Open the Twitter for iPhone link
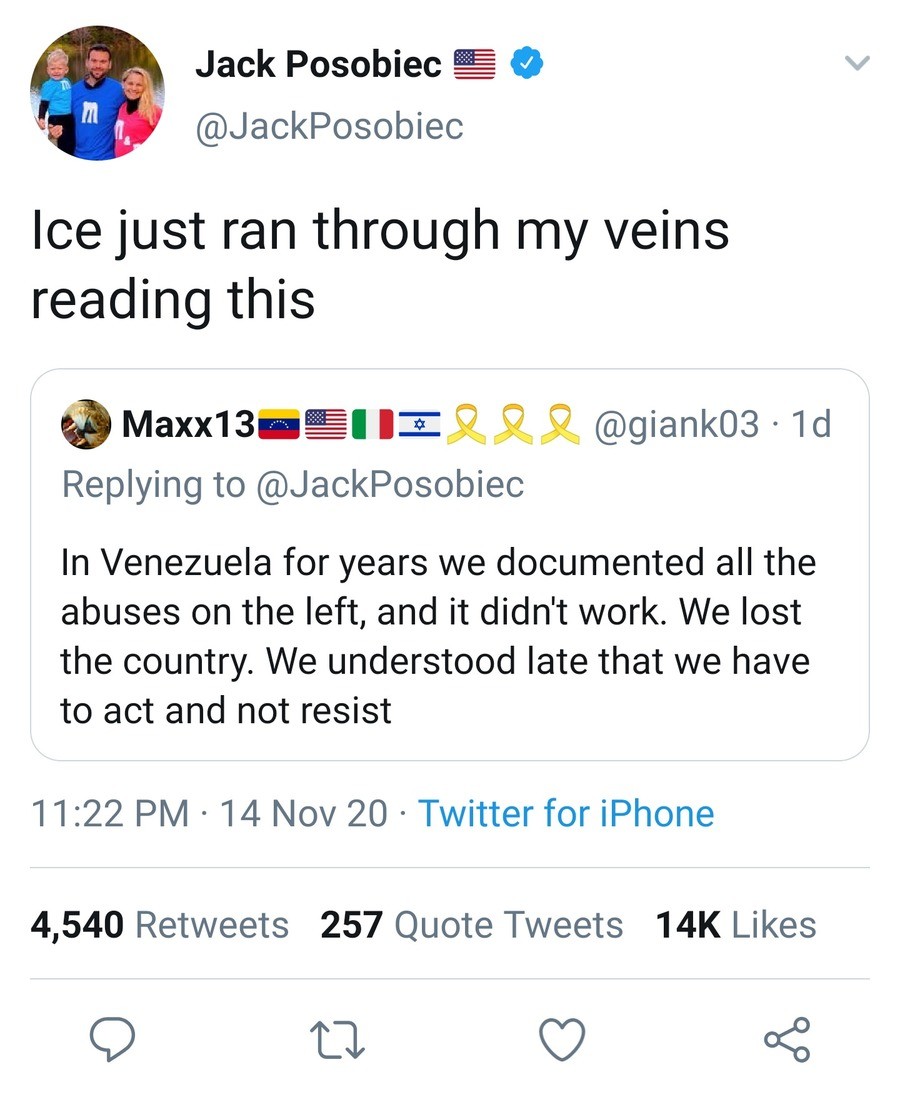 point(566,813)
